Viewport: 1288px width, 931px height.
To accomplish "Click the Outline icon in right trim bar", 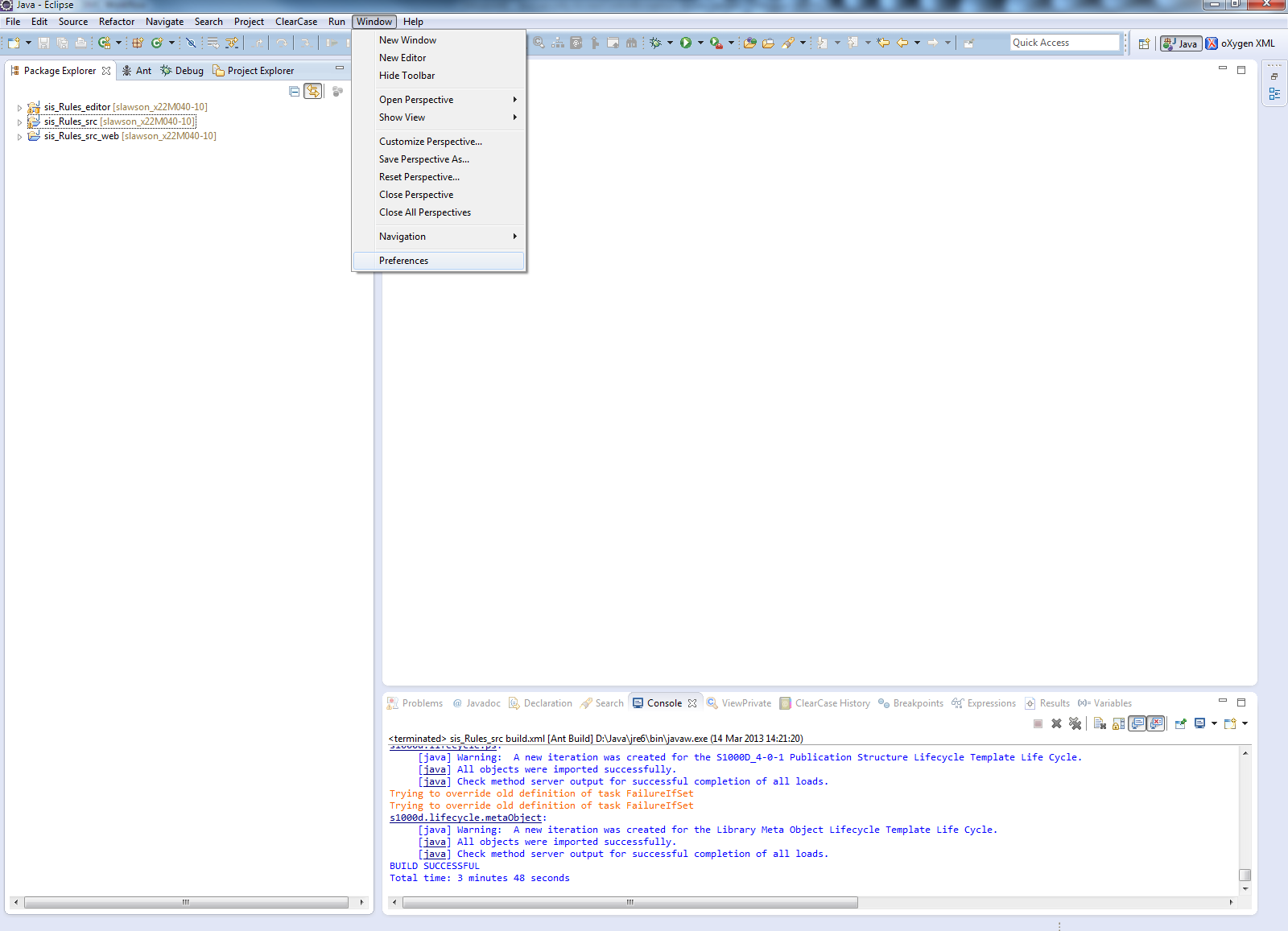I will [1274, 94].
